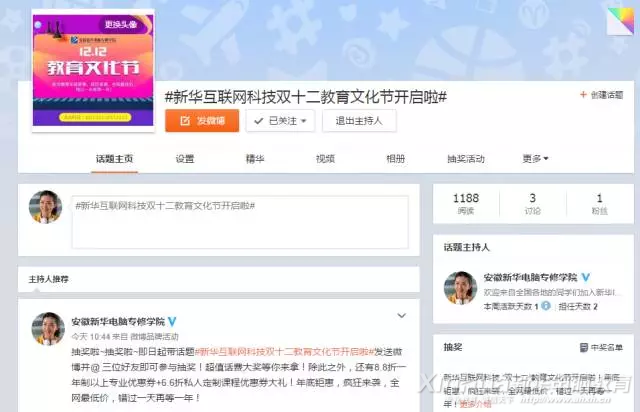The width and height of the screenshot is (640, 412).
Task: Open the 更多介绍 link in lottery panel
Action: pos(475,404)
